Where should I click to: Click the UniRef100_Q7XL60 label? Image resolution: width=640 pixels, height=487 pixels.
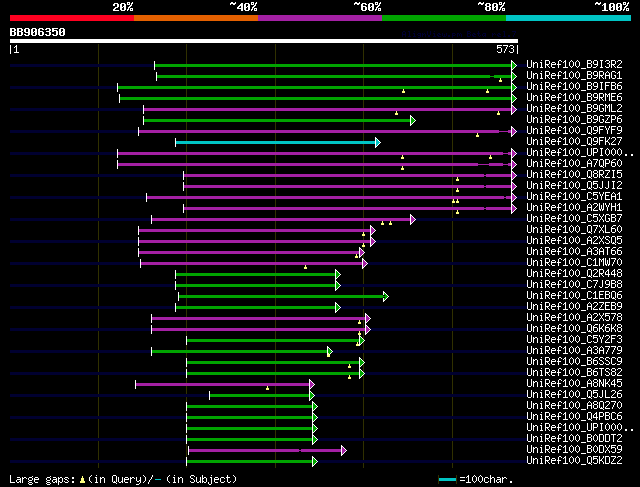[574, 230]
